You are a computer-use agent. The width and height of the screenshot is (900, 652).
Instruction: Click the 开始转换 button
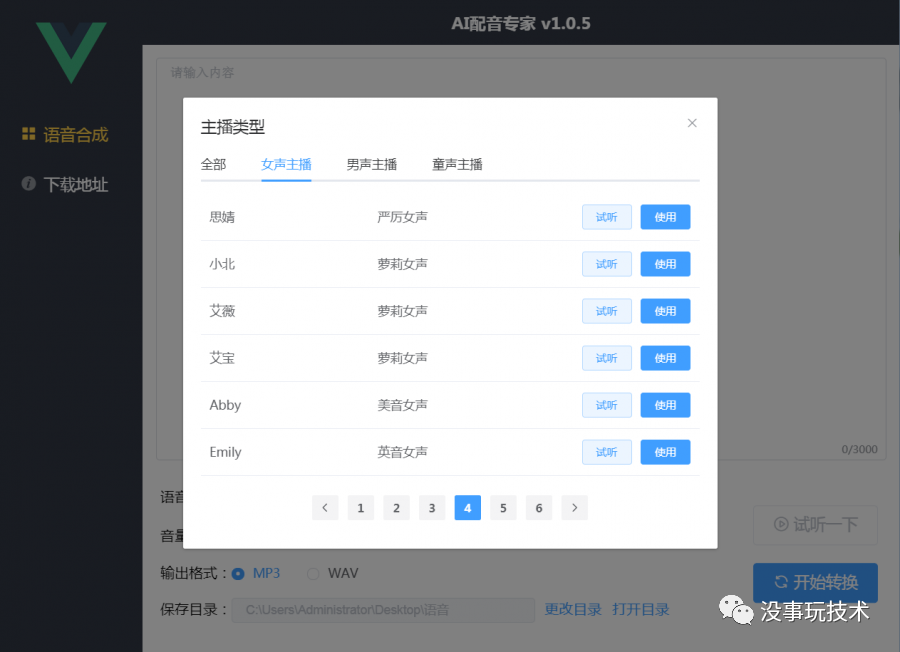[815, 582]
